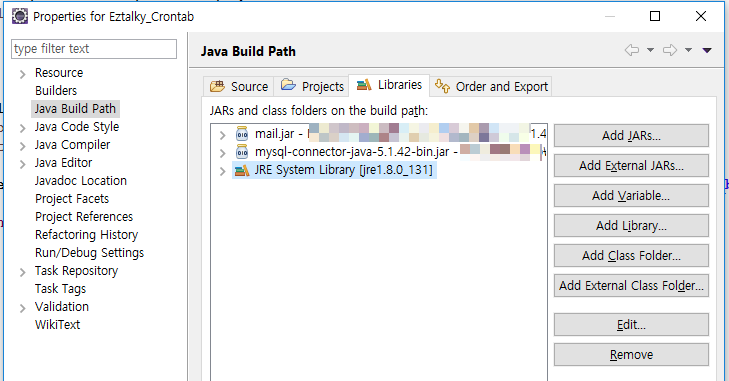Select Java Code Style in the tree
The height and width of the screenshot is (381, 729).
77,127
